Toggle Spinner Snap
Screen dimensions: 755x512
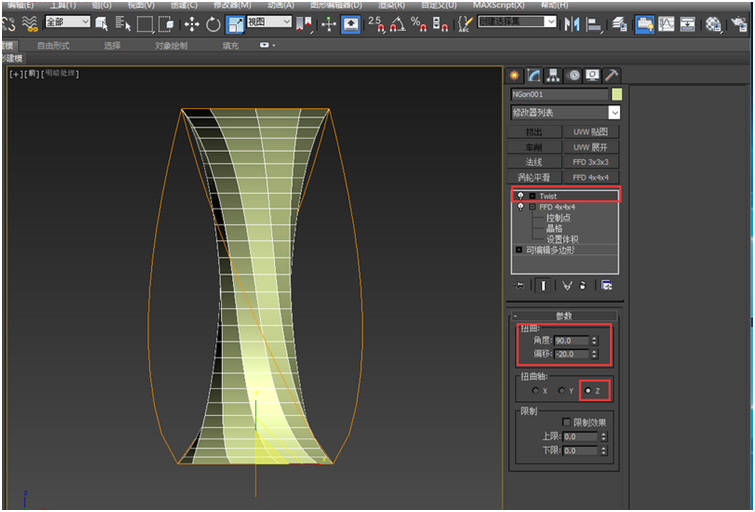tap(440, 24)
